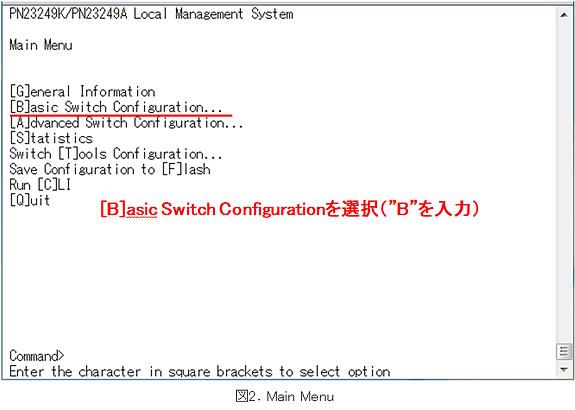Click the Local Management System title line
The image size is (575, 410).
pyautogui.click(x=151, y=14)
